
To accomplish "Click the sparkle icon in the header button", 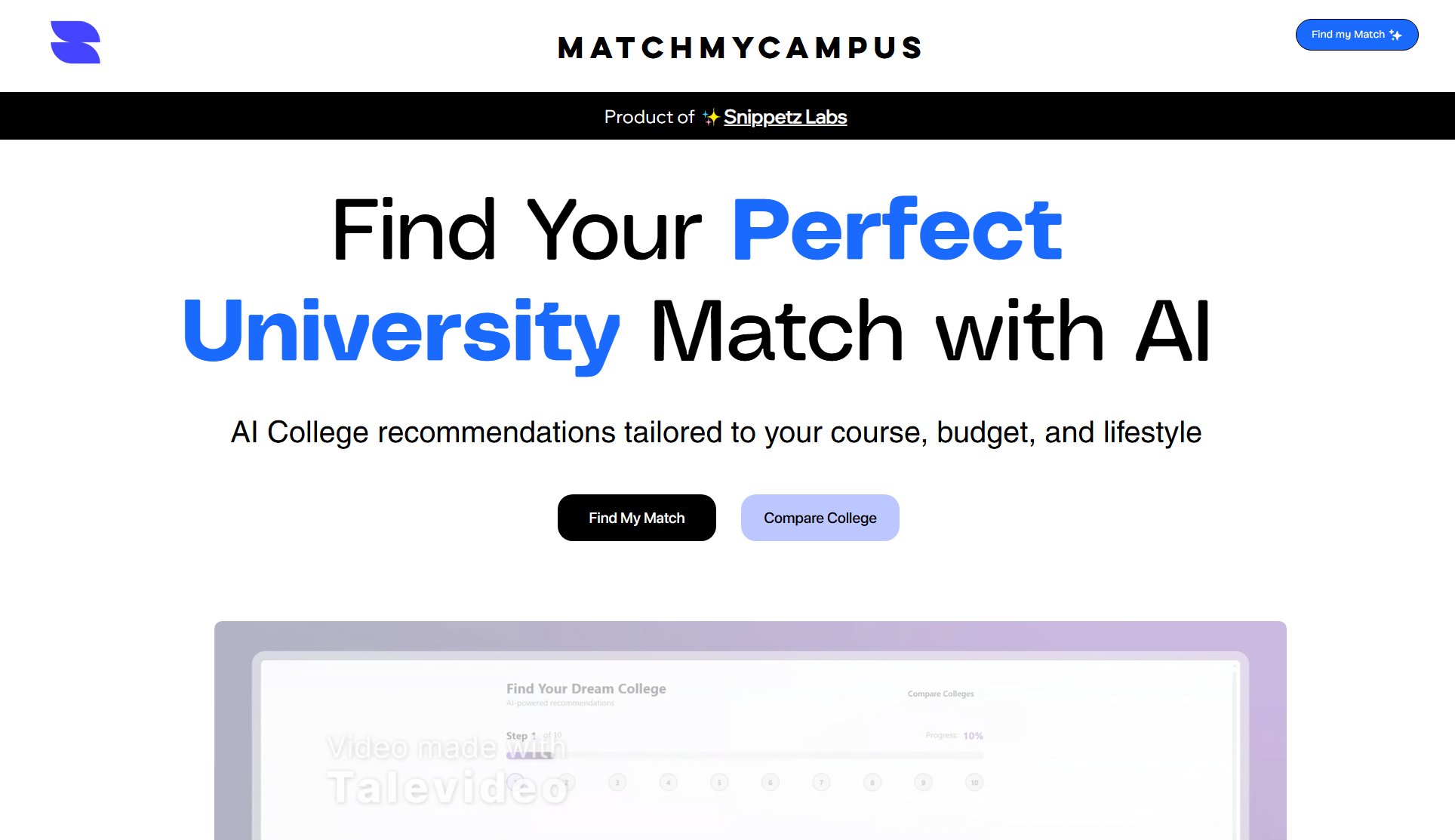I will (1395, 35).
